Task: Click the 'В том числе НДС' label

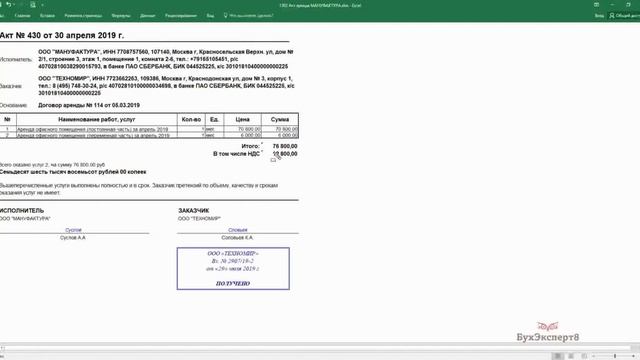Action: [x=236, y=154]
